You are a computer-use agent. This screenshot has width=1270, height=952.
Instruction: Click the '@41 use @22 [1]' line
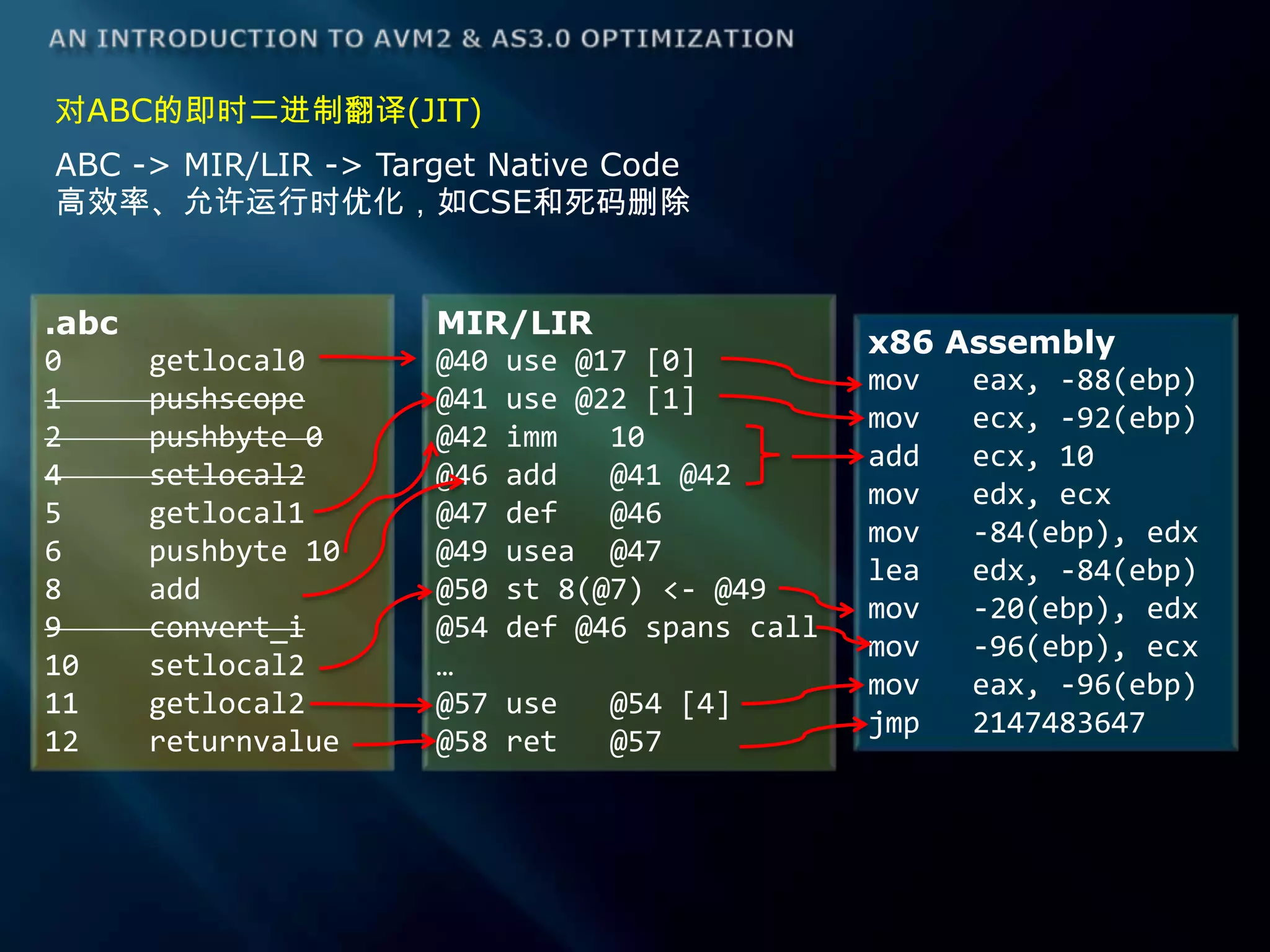click(566, 400)
